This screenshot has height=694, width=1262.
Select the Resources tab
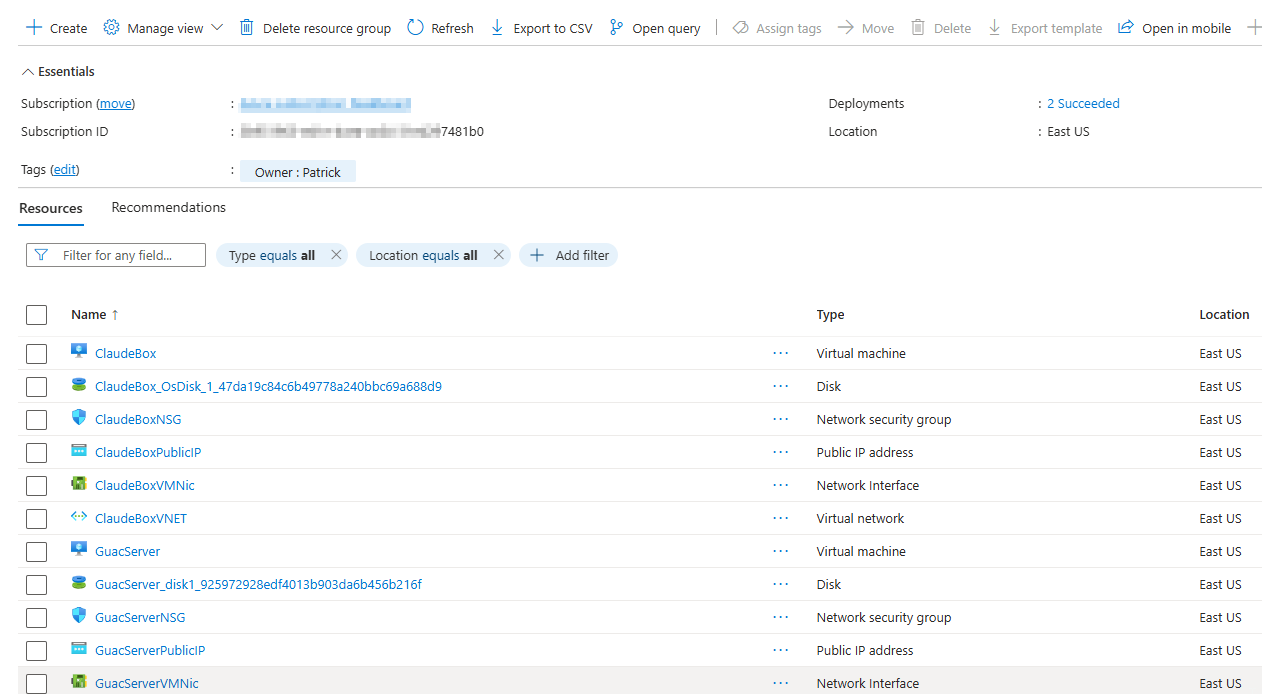click(50, 208)
